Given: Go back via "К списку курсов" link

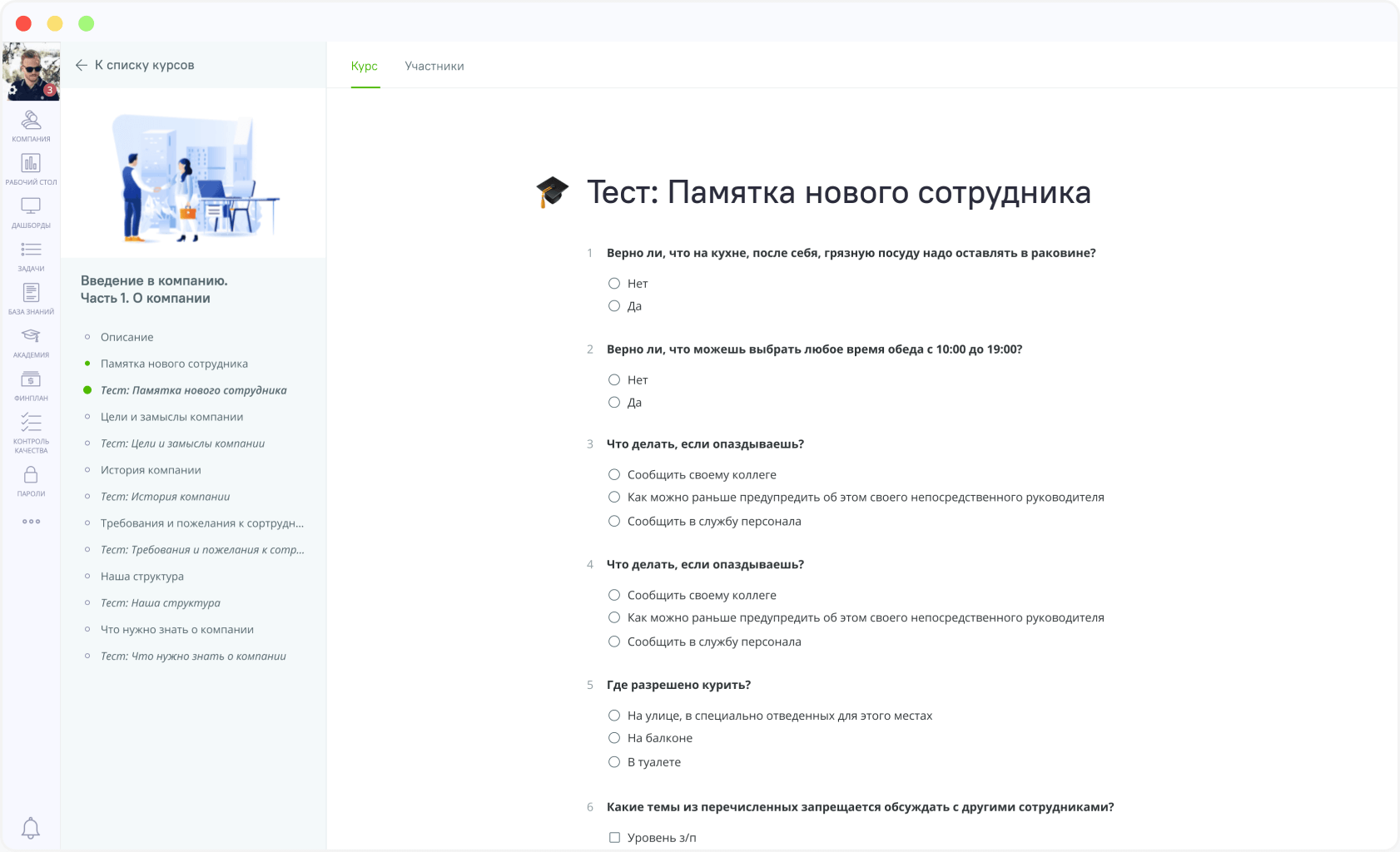Looking at the screenshot, I should tap(144, 64).
